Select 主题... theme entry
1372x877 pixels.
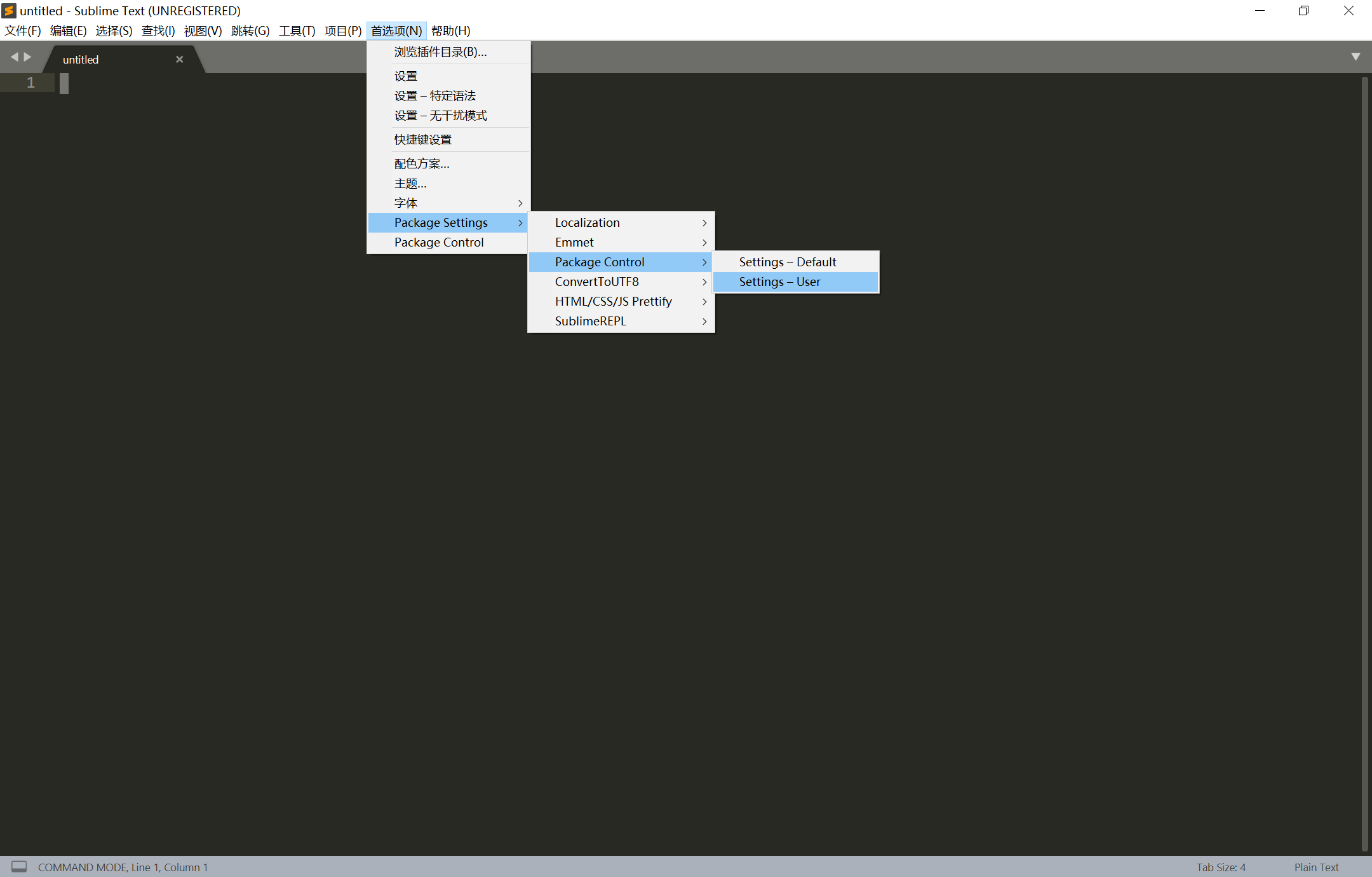coord(448,184)
